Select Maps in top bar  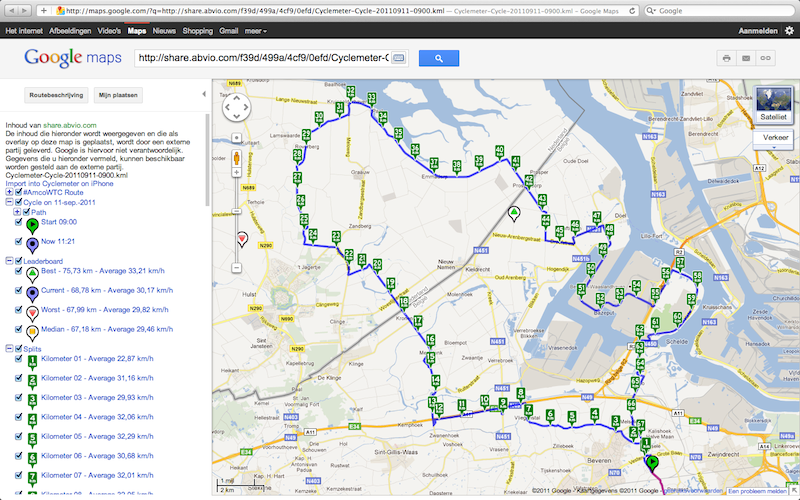137,31
